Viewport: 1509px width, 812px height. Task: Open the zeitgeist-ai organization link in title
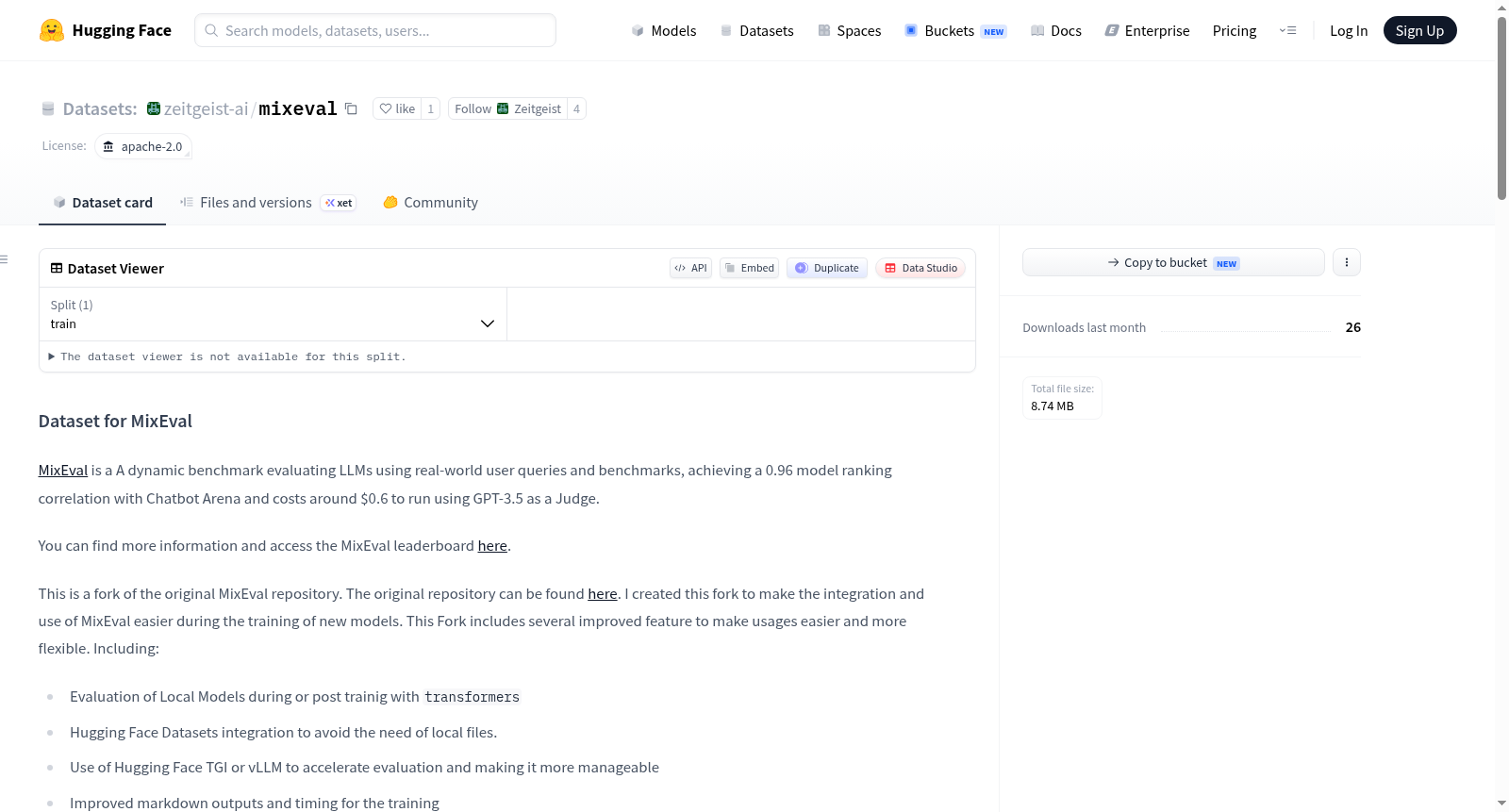point(207,108)
